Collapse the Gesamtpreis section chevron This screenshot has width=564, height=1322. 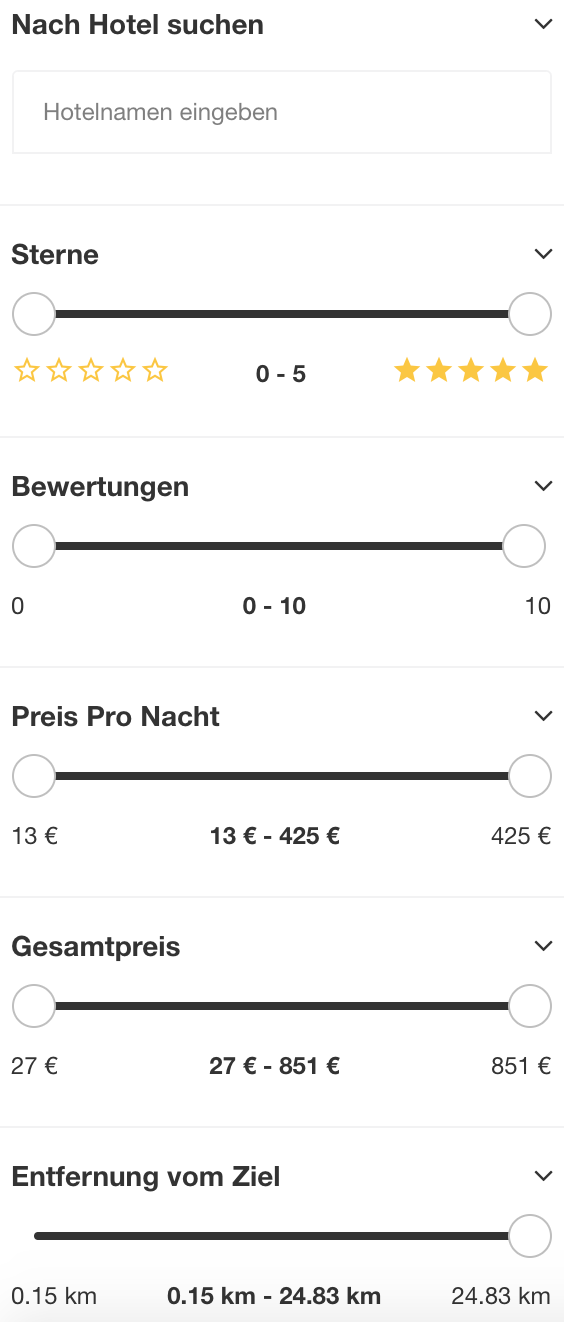pos(543,946)
